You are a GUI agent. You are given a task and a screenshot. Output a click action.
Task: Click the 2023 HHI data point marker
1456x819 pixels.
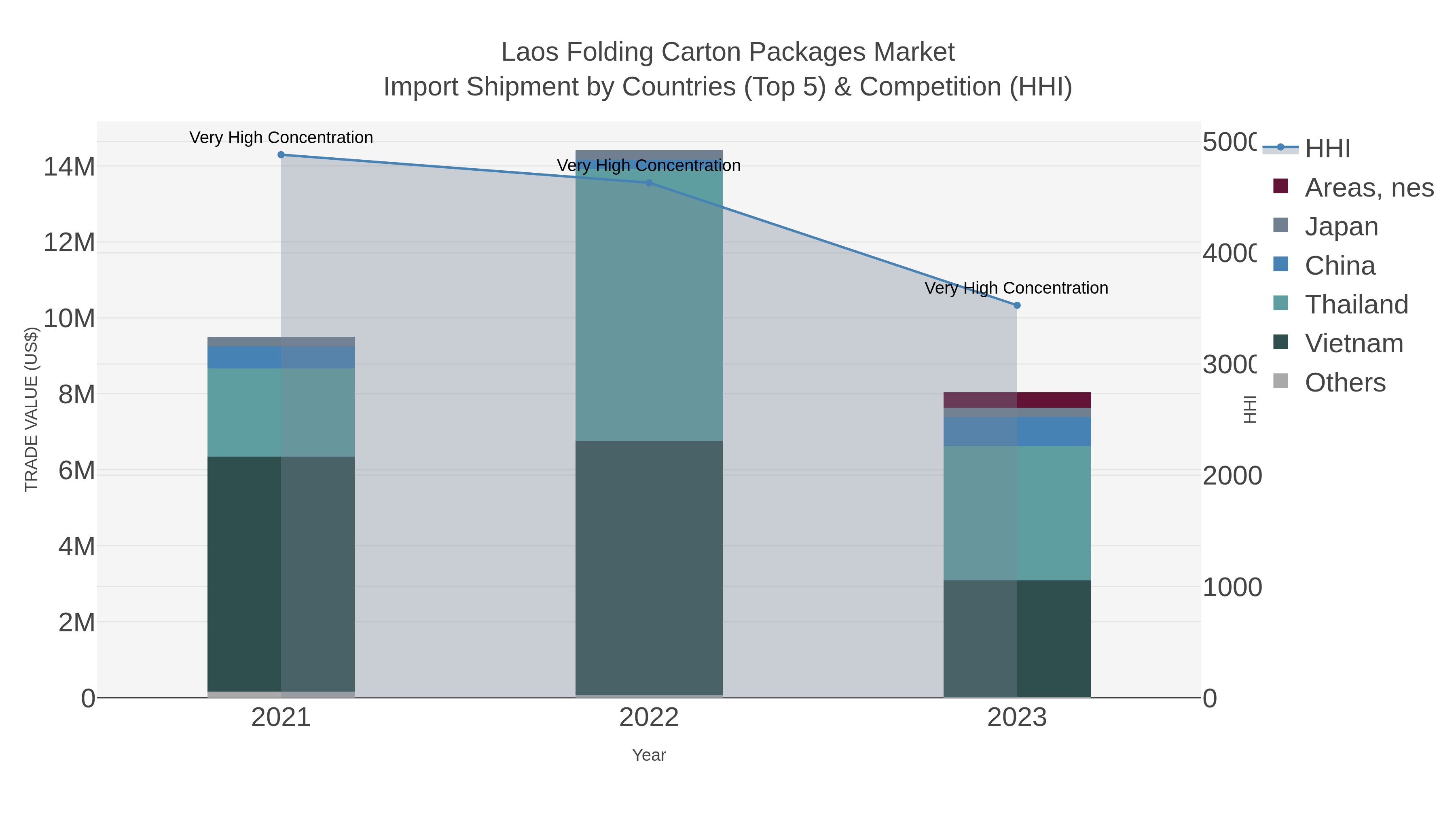coord(1017,305)
